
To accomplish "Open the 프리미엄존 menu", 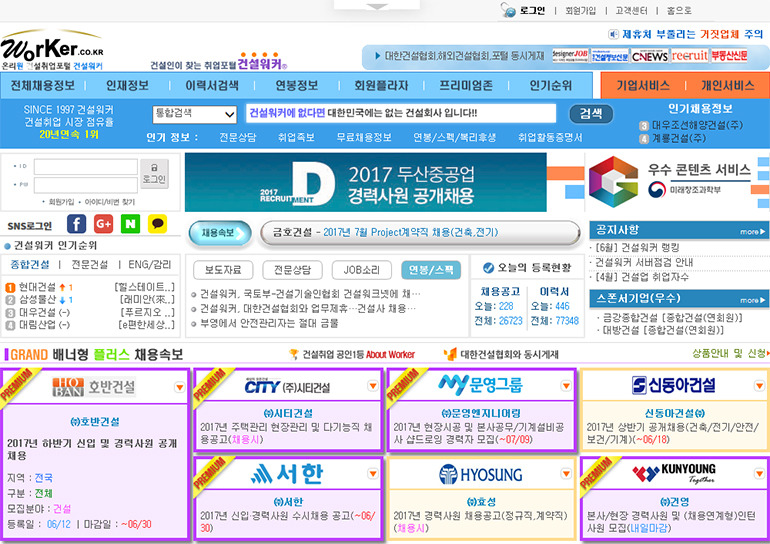I will coord(466,85).
